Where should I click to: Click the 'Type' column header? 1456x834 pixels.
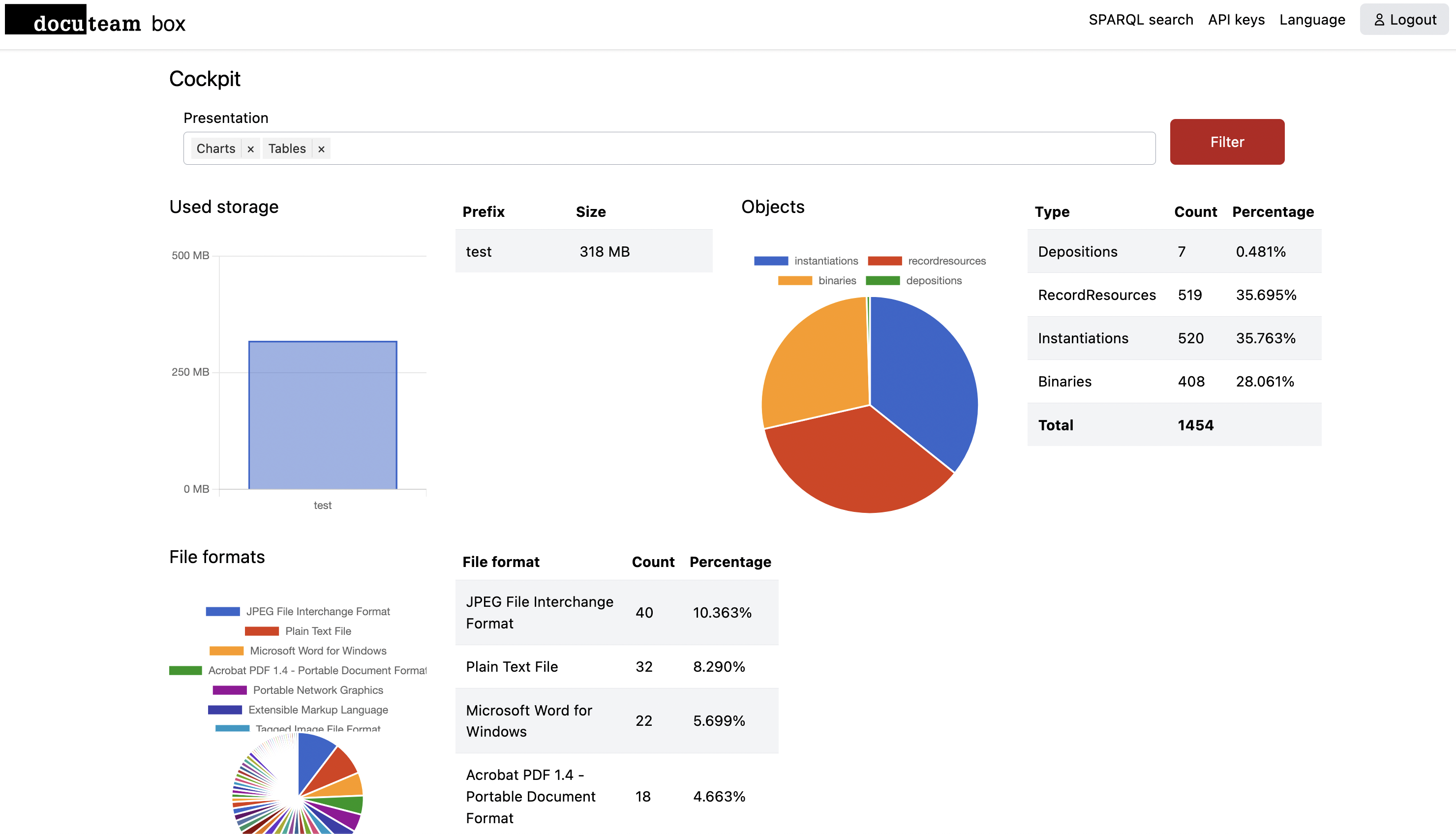[1052, 212]
